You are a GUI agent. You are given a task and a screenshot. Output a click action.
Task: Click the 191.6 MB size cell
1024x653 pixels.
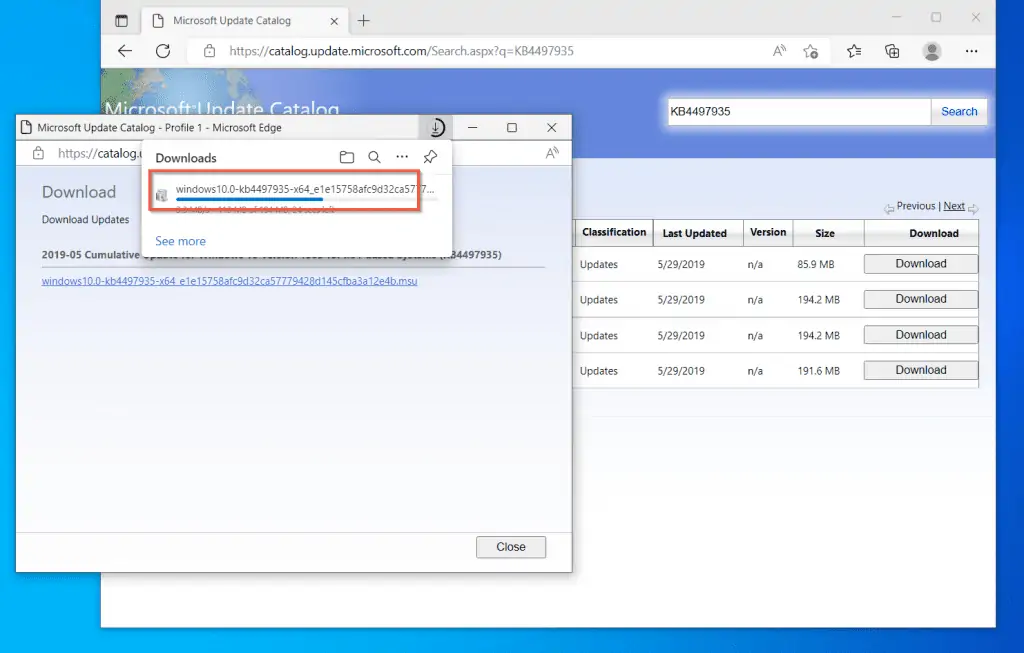click(x=818, y=371)
